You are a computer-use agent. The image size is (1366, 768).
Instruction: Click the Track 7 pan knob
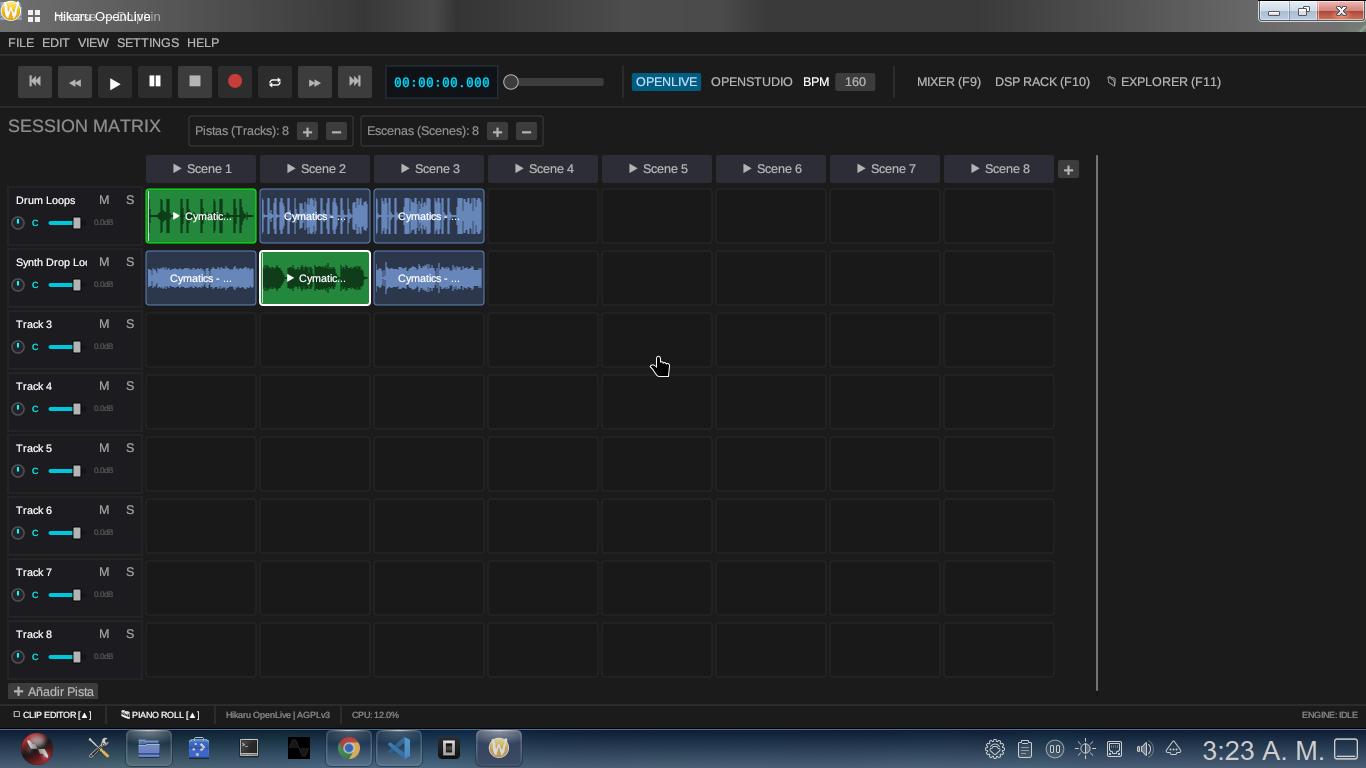click(18, 594)
